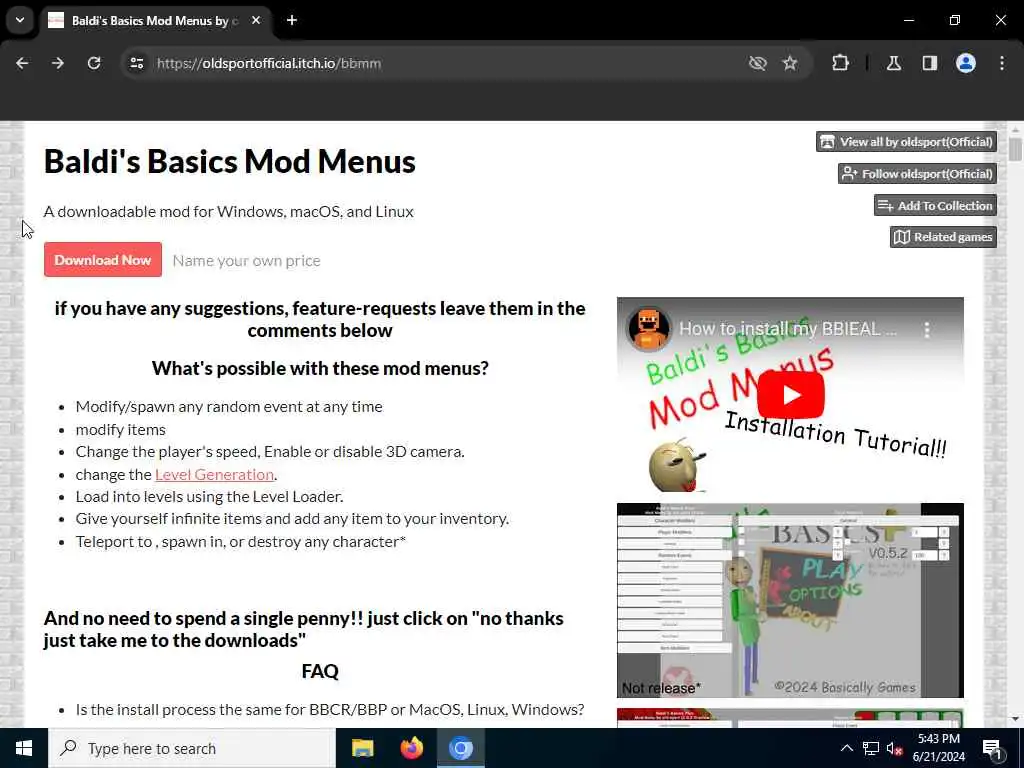Open the notification center icon
The width and height of the screenshot is (1024, 768).
pos(992,748)
